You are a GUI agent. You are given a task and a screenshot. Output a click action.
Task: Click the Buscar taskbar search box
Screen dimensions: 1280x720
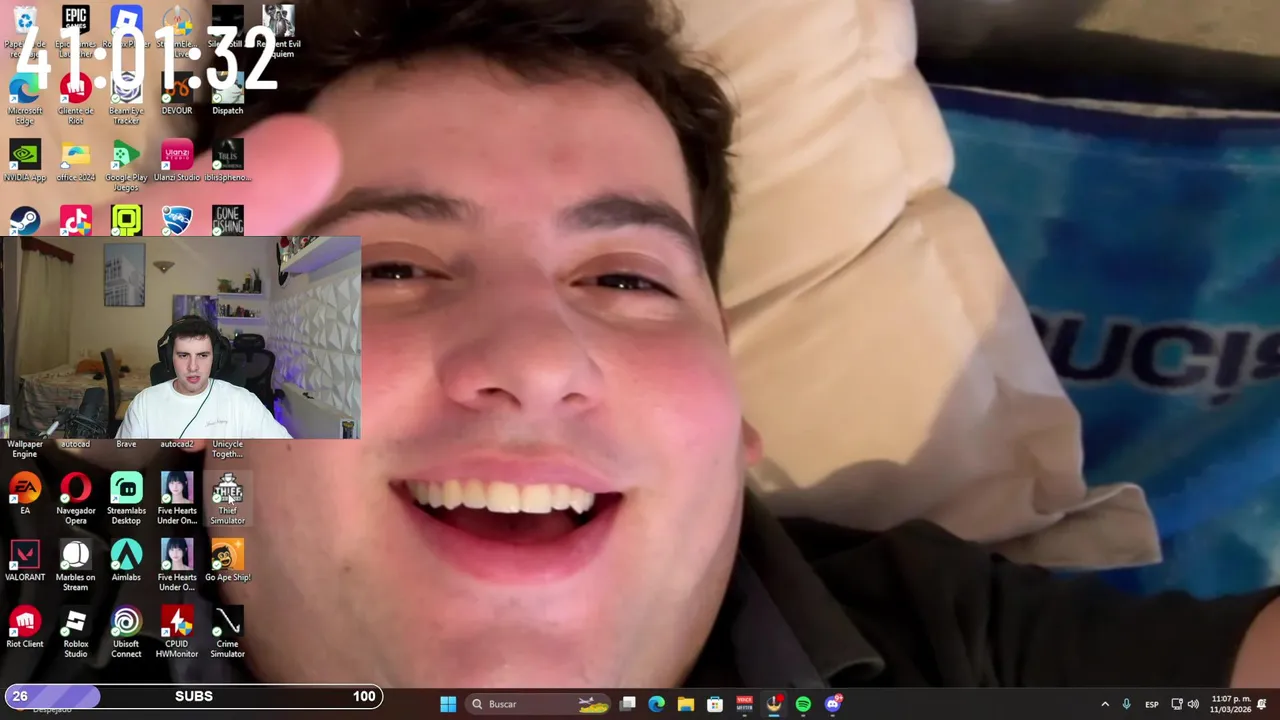coord(540,704)
